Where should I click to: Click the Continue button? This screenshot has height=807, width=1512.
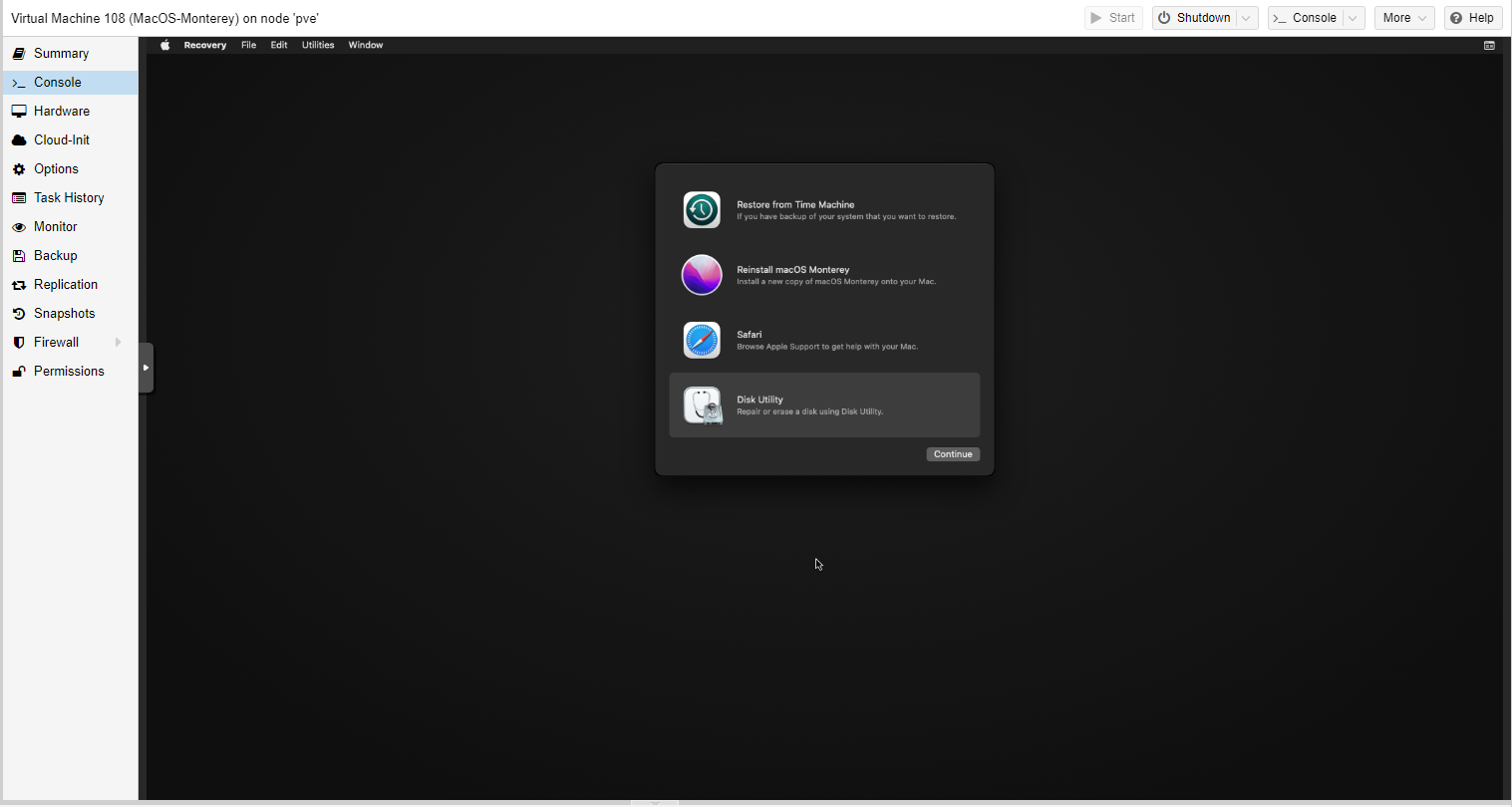point(953,454)
